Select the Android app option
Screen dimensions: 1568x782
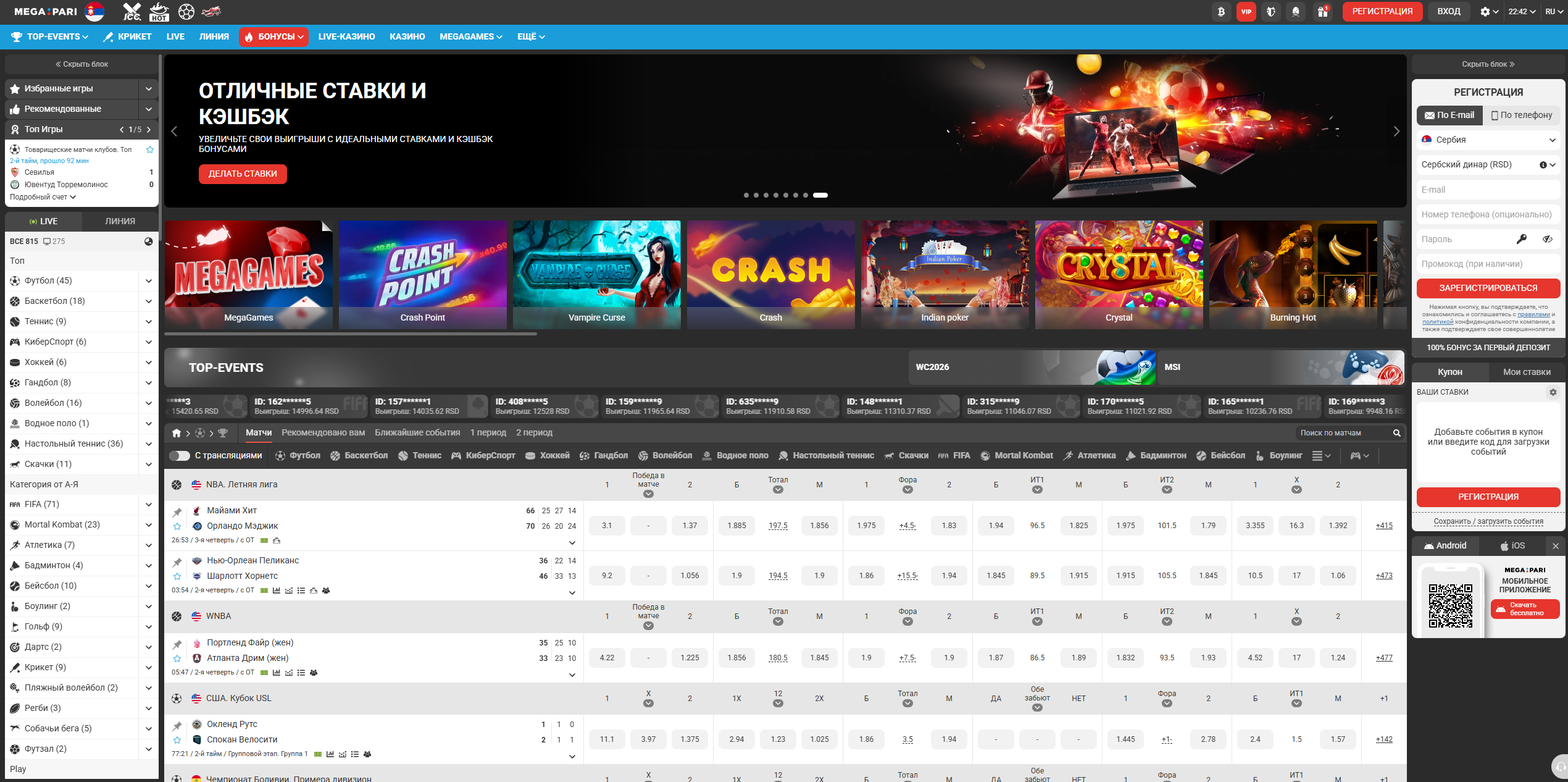[1445, 546]
